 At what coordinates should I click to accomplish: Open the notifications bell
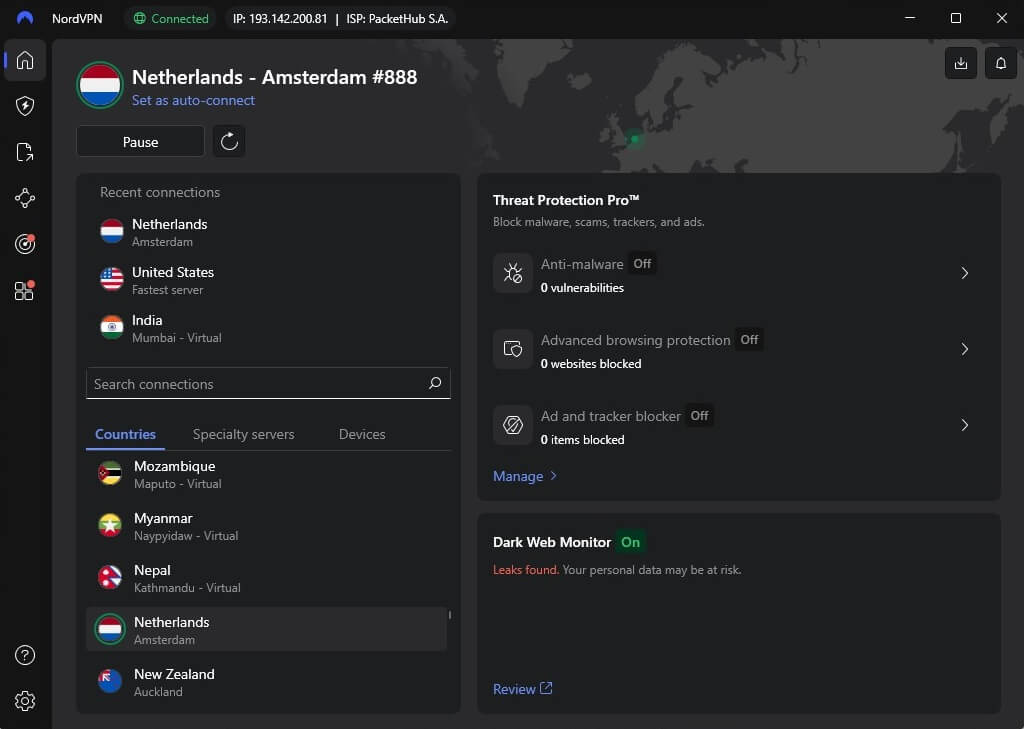(1000, 63)
